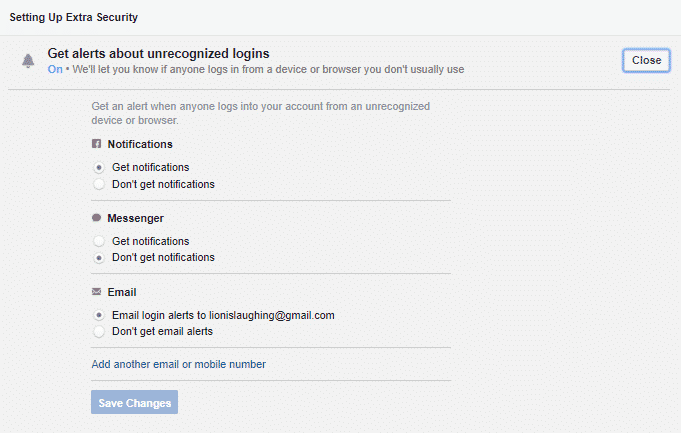Open 'Add another email or mobile number'
Image resolution: width=681 pixels, height=433 pixels.
[x=178, y=364]
